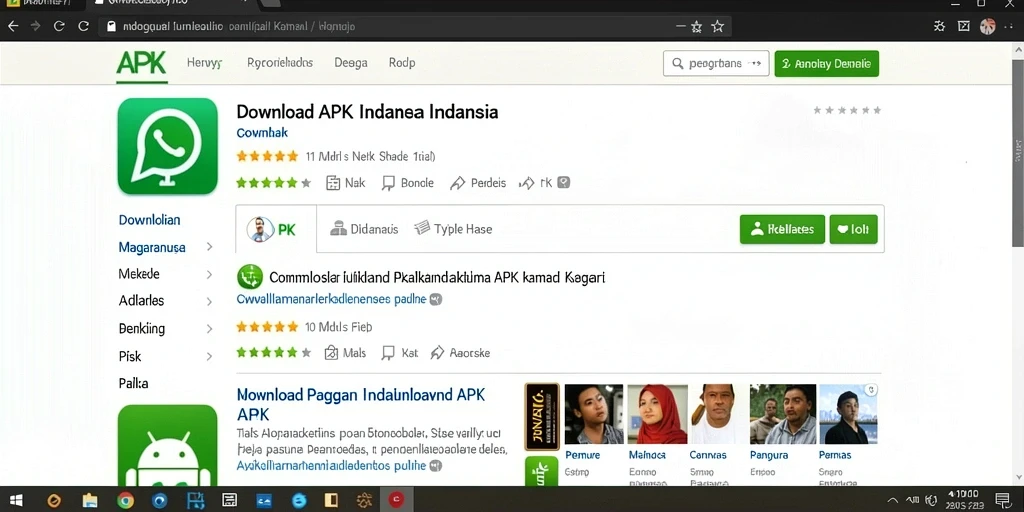Click the round green Commlosler listing icon
Image resolution: width=1024 pixels, height=512 pixels.
pos(249,278)
